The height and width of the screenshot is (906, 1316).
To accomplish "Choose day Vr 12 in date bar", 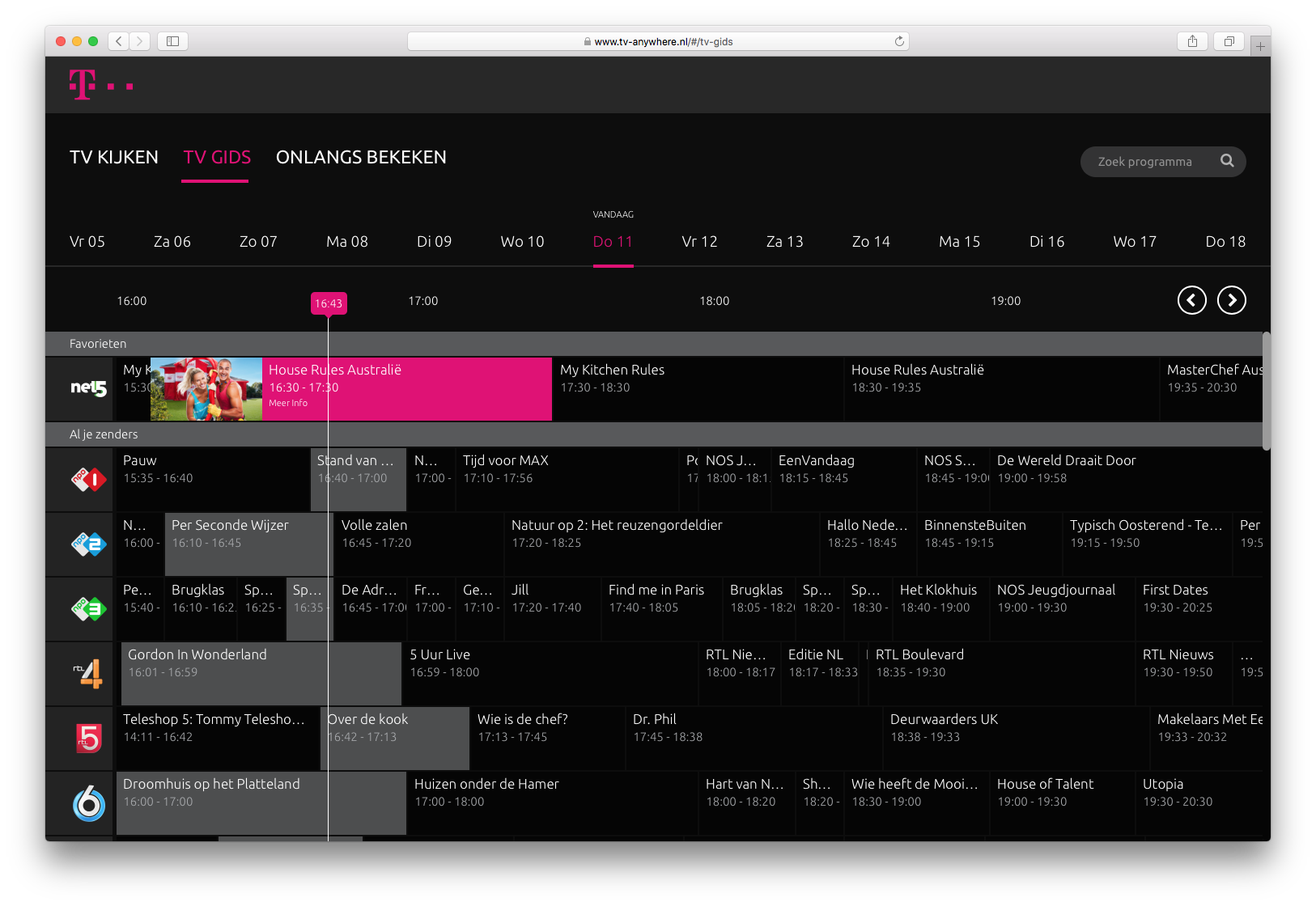I will pyautogui.click(x=699, y=242).
